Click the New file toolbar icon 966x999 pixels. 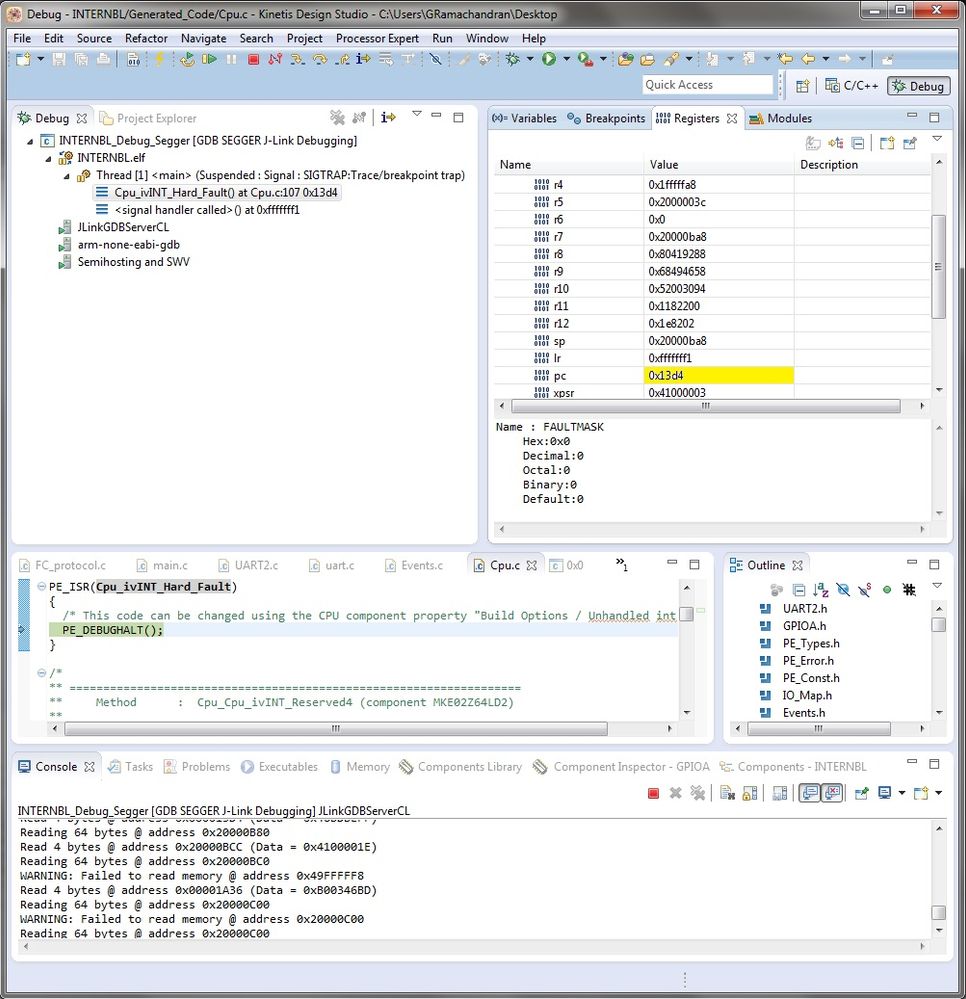coord(24,59)
